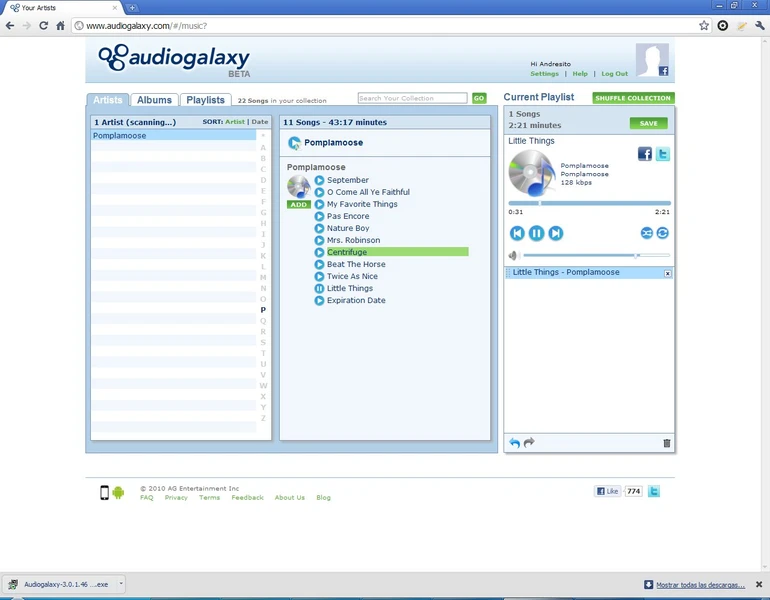Image resolution: width=770 pixels, height=600 pixels.
Task: Open the Android app icon in footer
Action: pos(118,492)
